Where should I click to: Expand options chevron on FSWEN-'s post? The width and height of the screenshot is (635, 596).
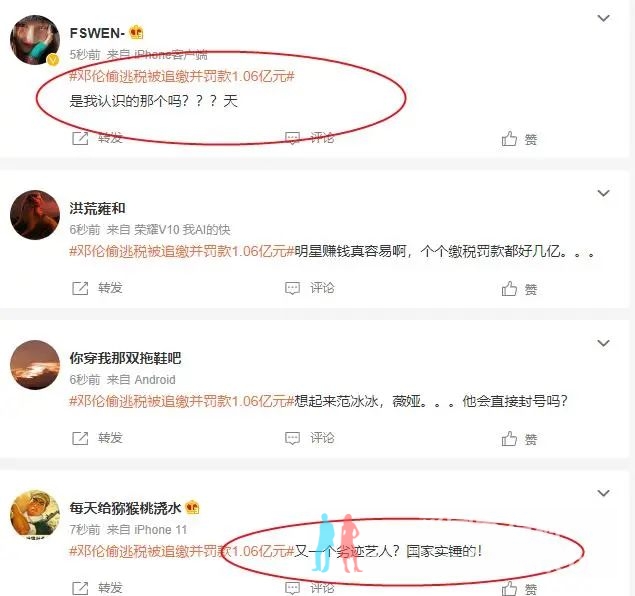pyautogui.click(x=603, y=18)
